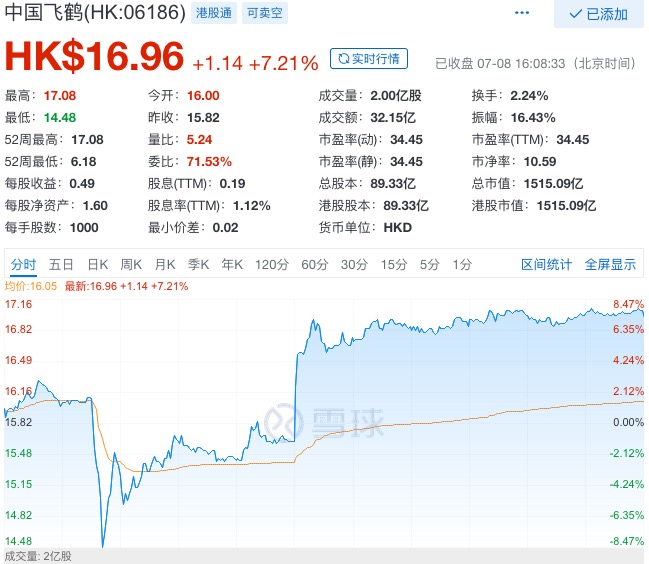
Task: Select the 年K chart tab
Action: tap(232, 264)
